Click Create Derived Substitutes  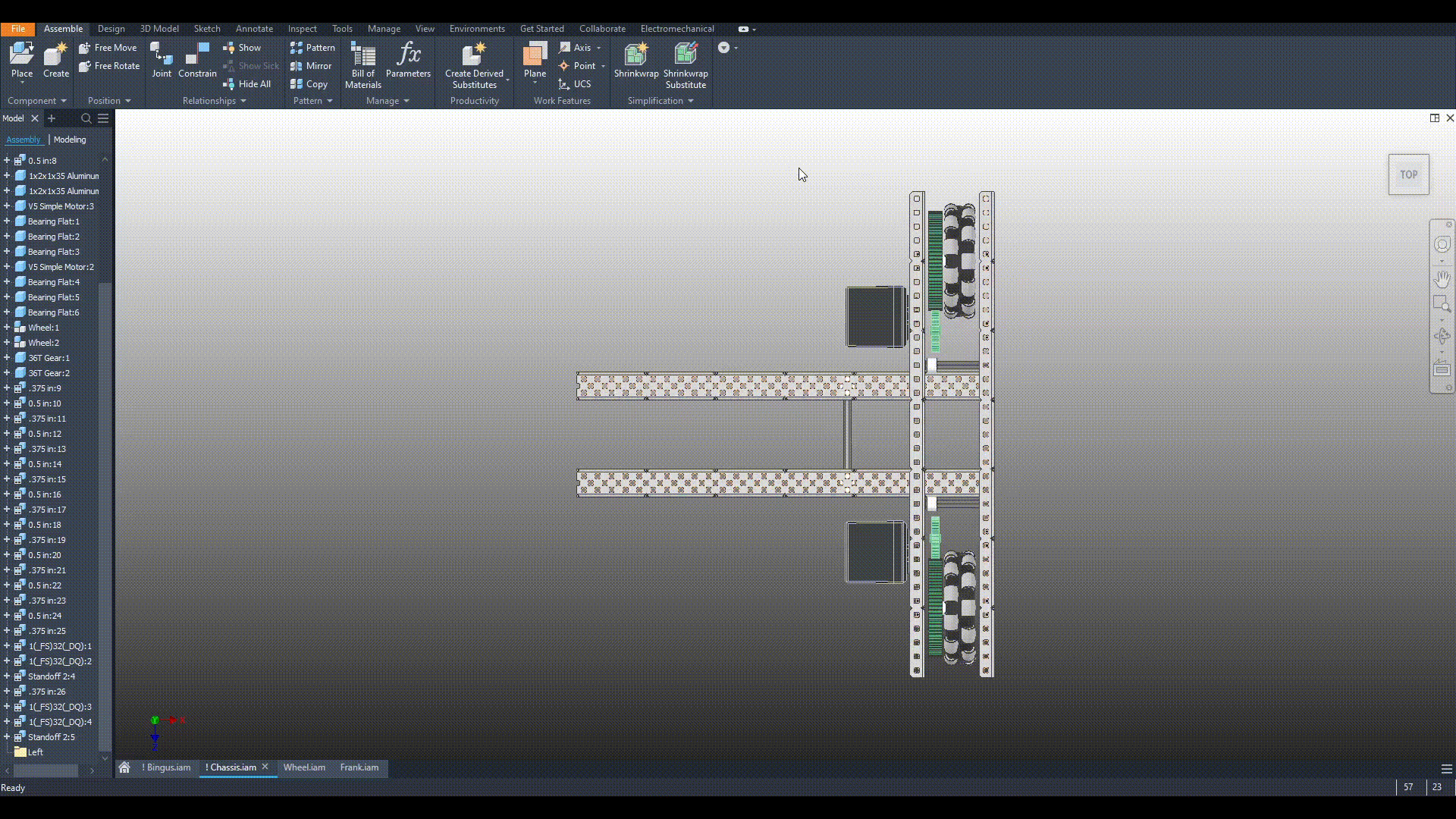coord(474,65)
